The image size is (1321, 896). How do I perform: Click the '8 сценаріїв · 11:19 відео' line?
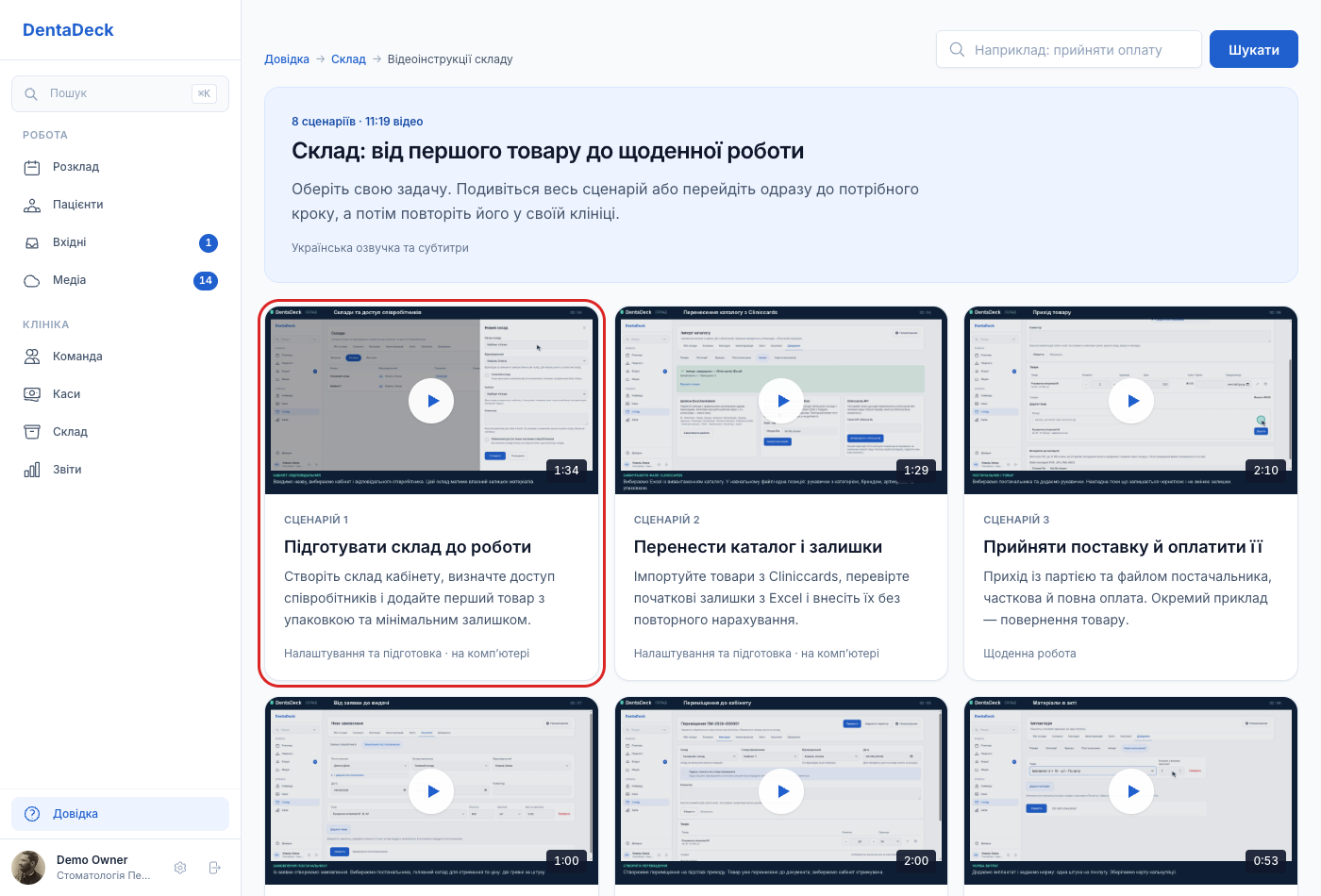click(358, 122)
